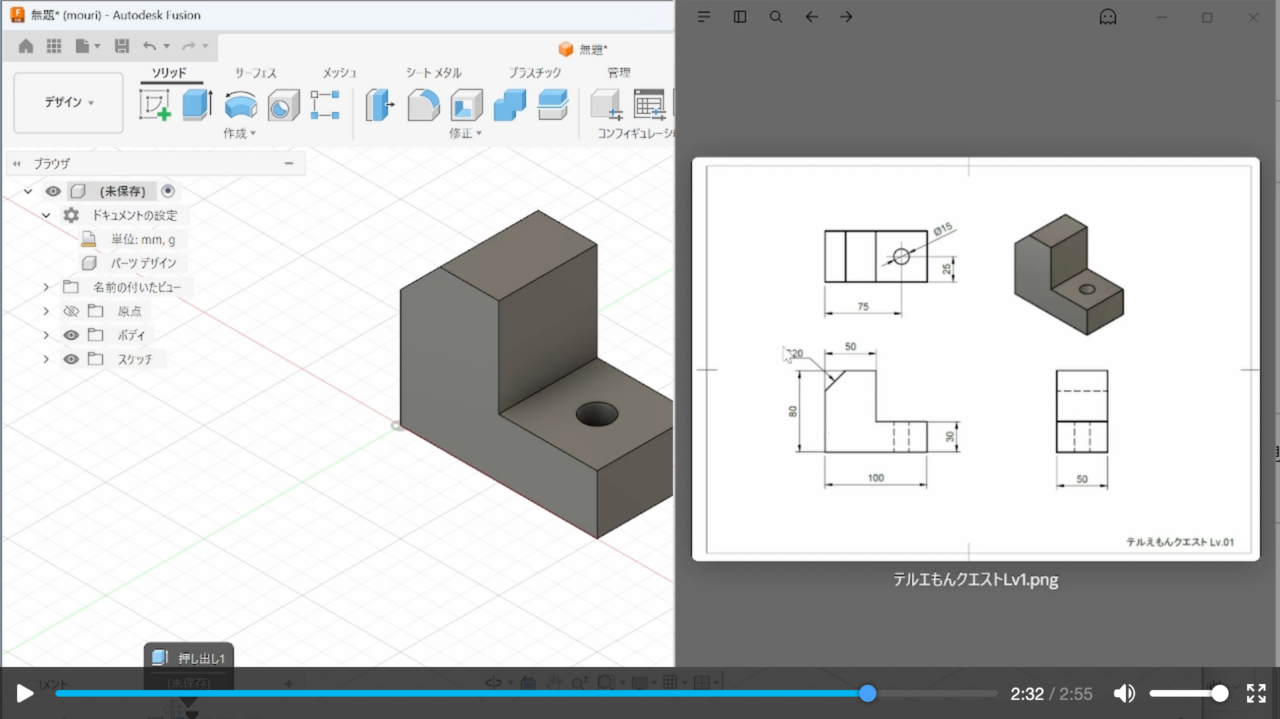
Task: Expand 名前の付いたビュー node
Action: (x=46, y=287)
